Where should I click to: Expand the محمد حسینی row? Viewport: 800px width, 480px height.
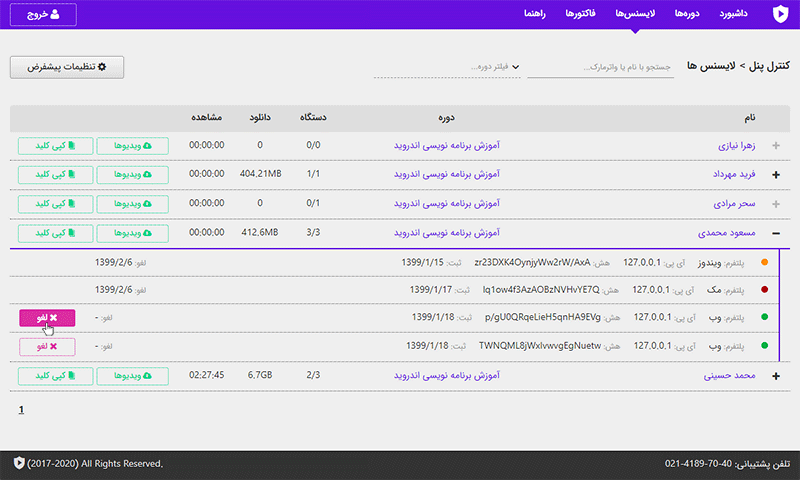[776, 376]
